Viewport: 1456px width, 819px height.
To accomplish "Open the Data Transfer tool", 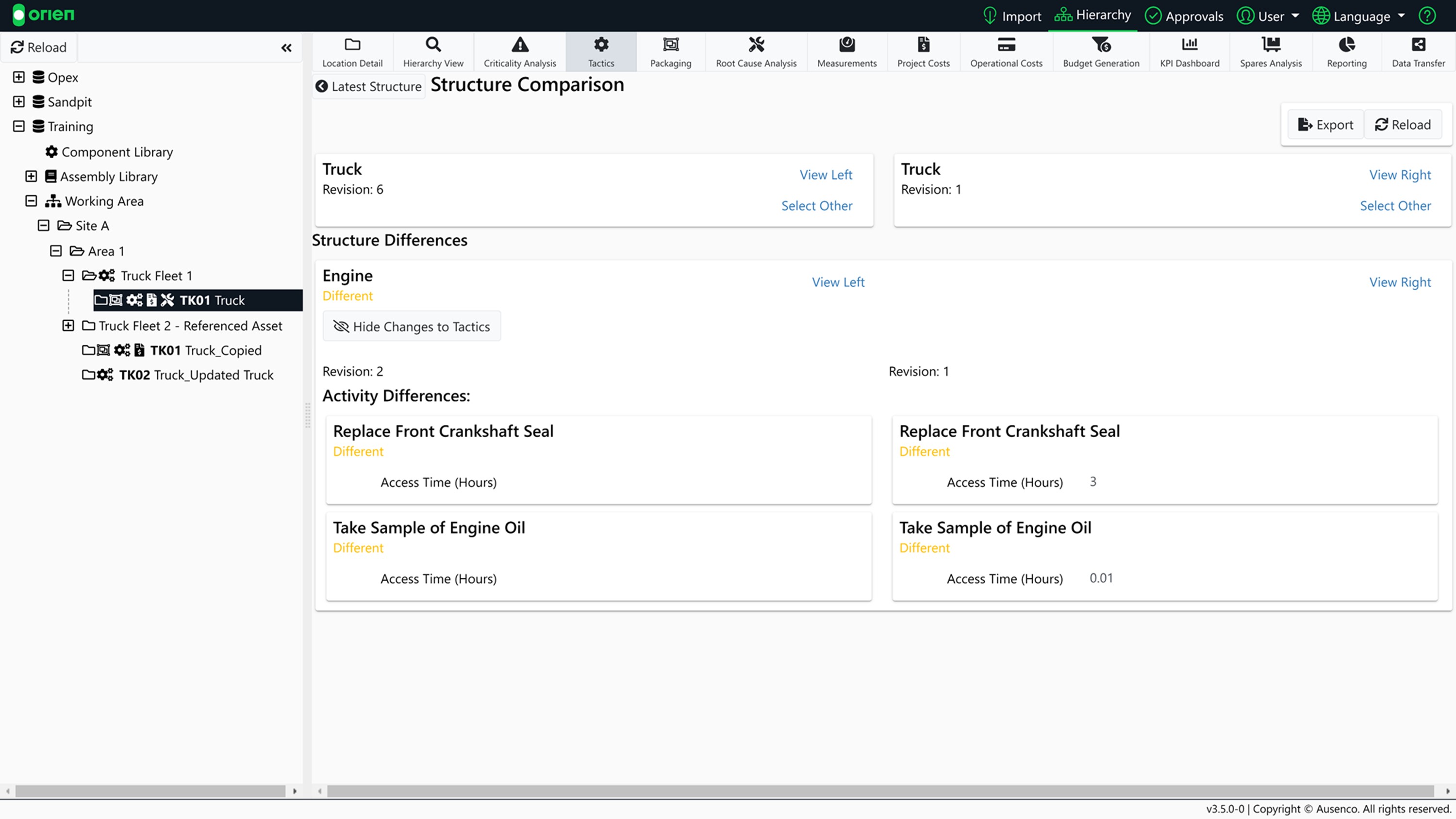I will click(1418, 52).
